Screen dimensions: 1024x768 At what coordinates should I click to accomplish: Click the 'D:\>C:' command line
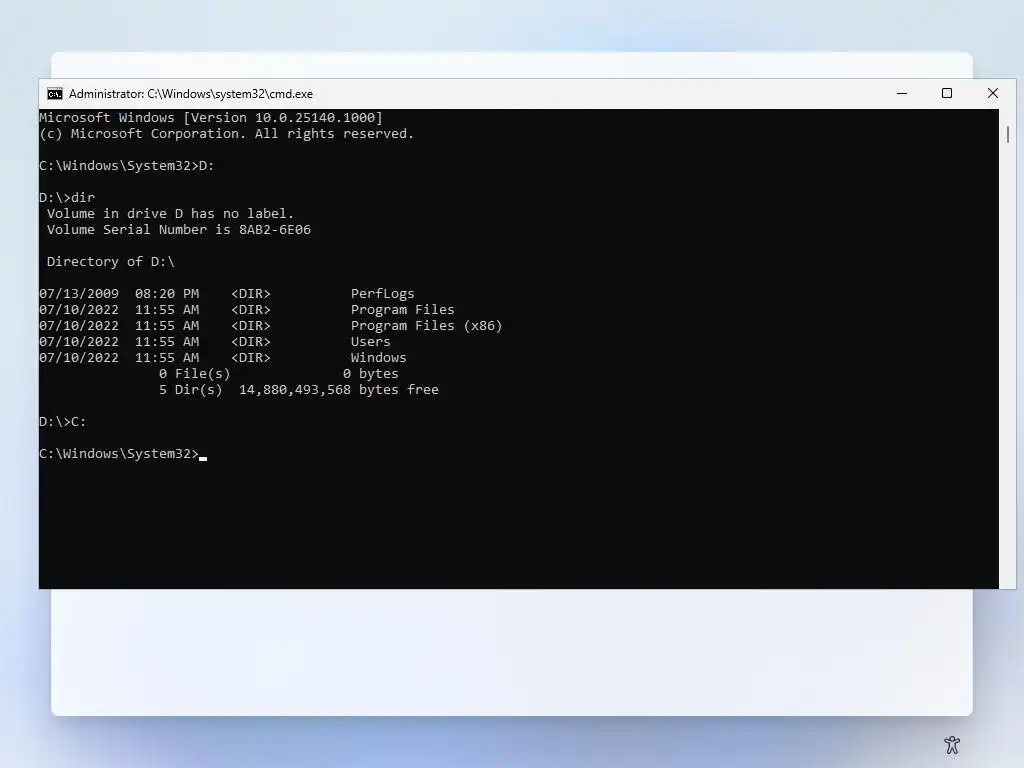click(63, 422)
